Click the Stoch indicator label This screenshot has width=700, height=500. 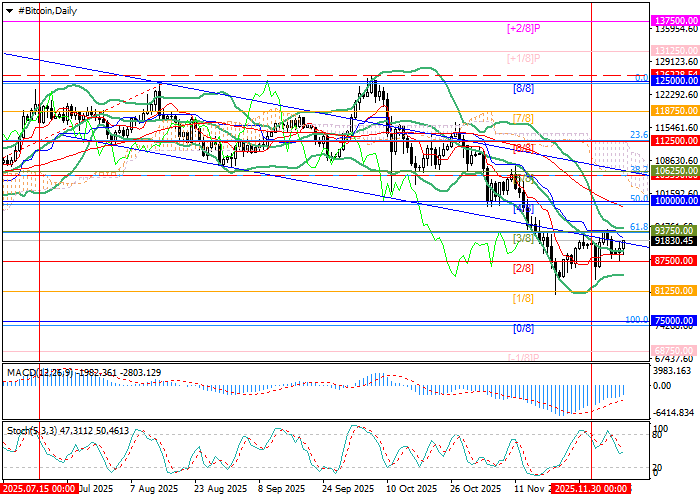[18, 429]
